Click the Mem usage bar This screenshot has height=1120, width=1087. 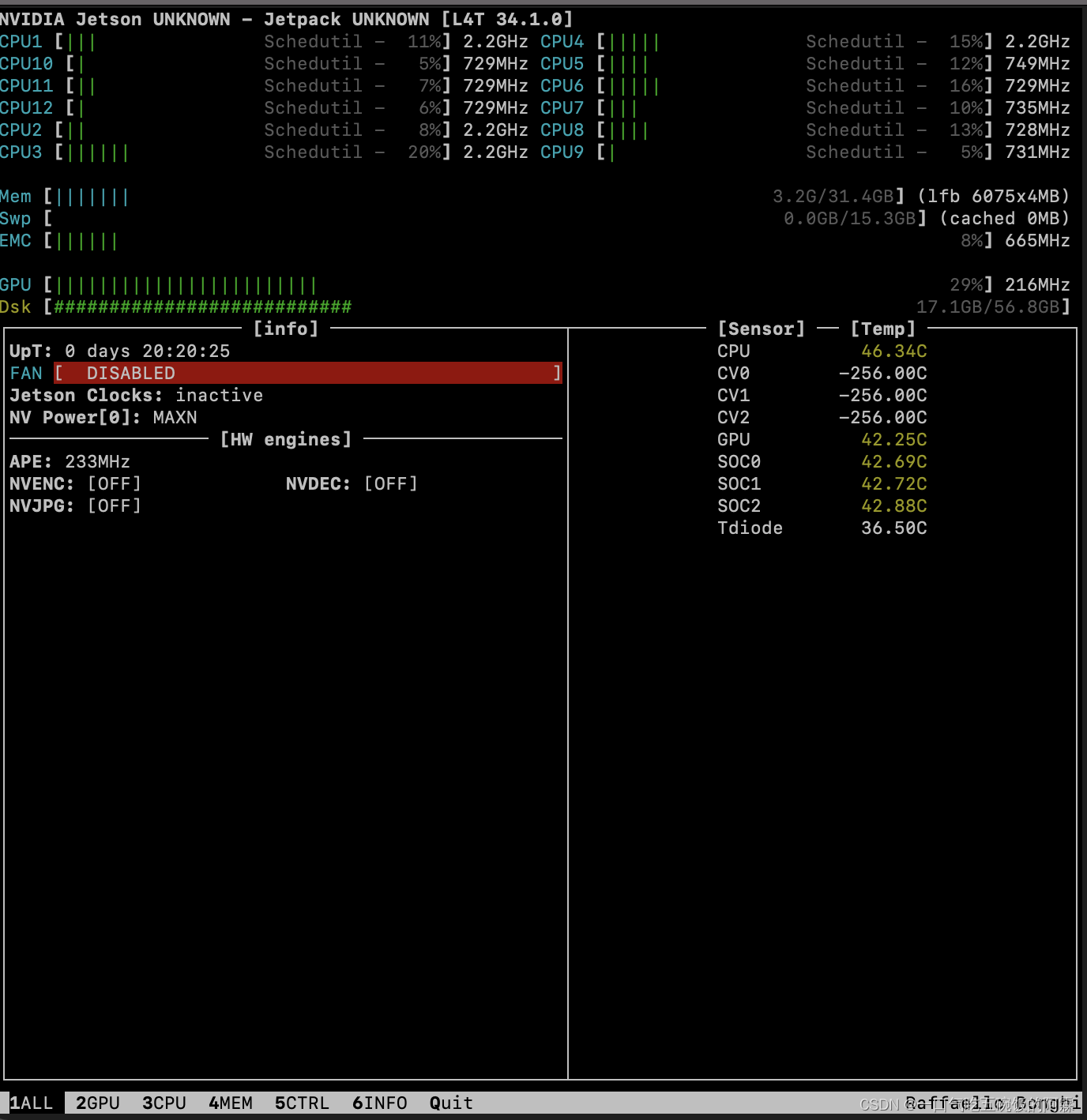point(92,197)
